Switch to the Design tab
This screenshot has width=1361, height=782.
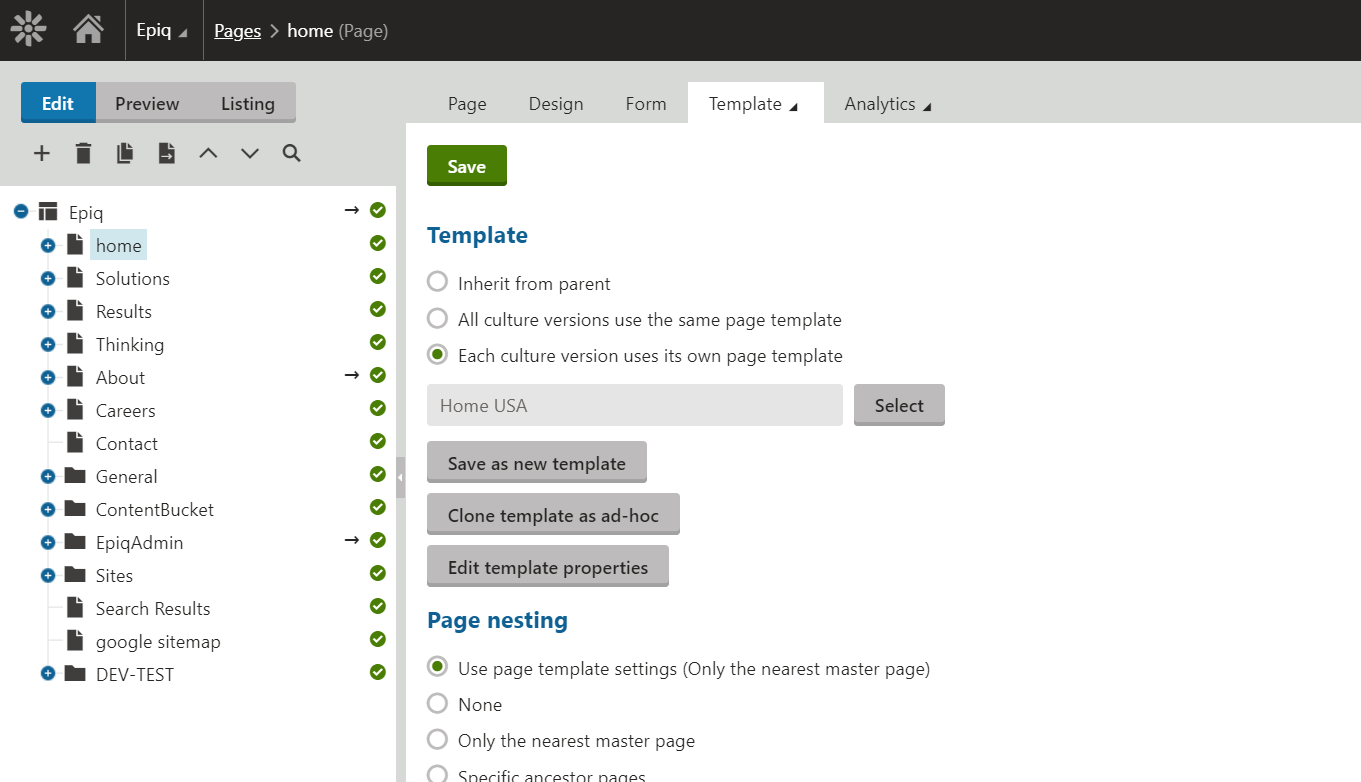click(555, 104)
